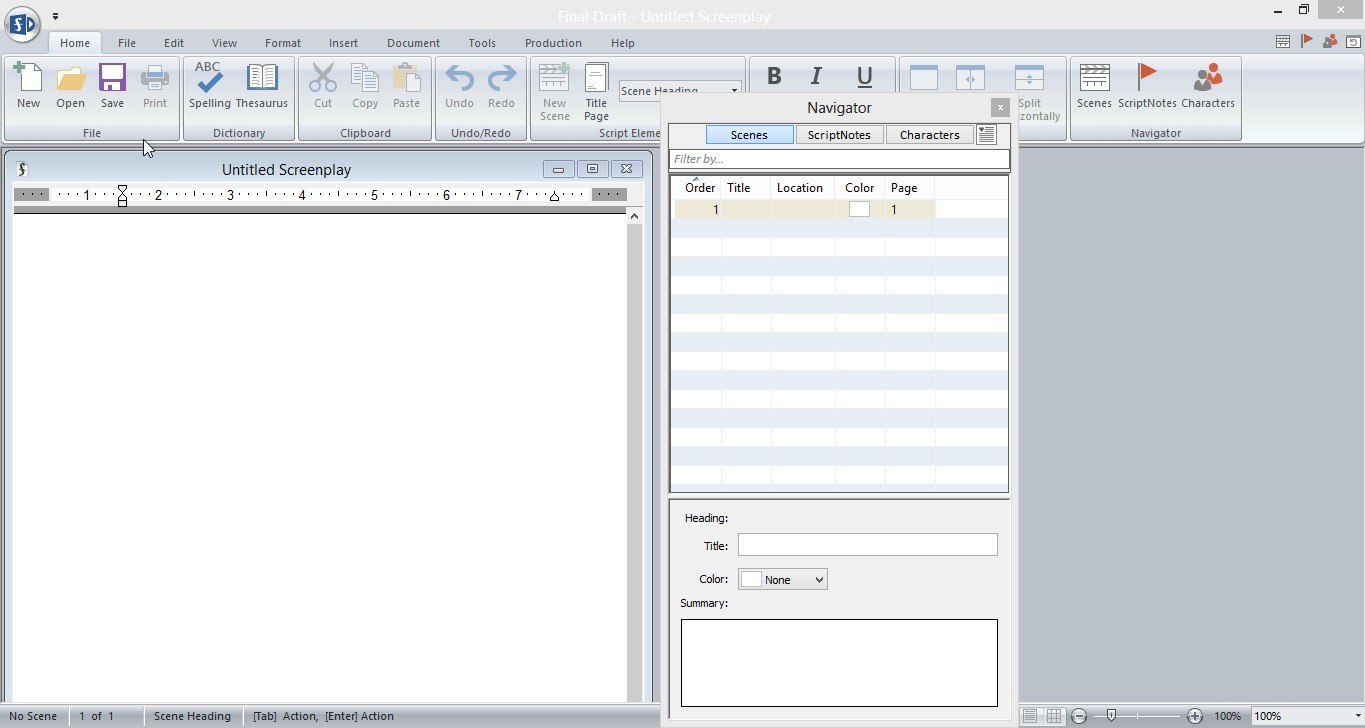
Task: Open the Title Page
Action: (x=596, y=92)
